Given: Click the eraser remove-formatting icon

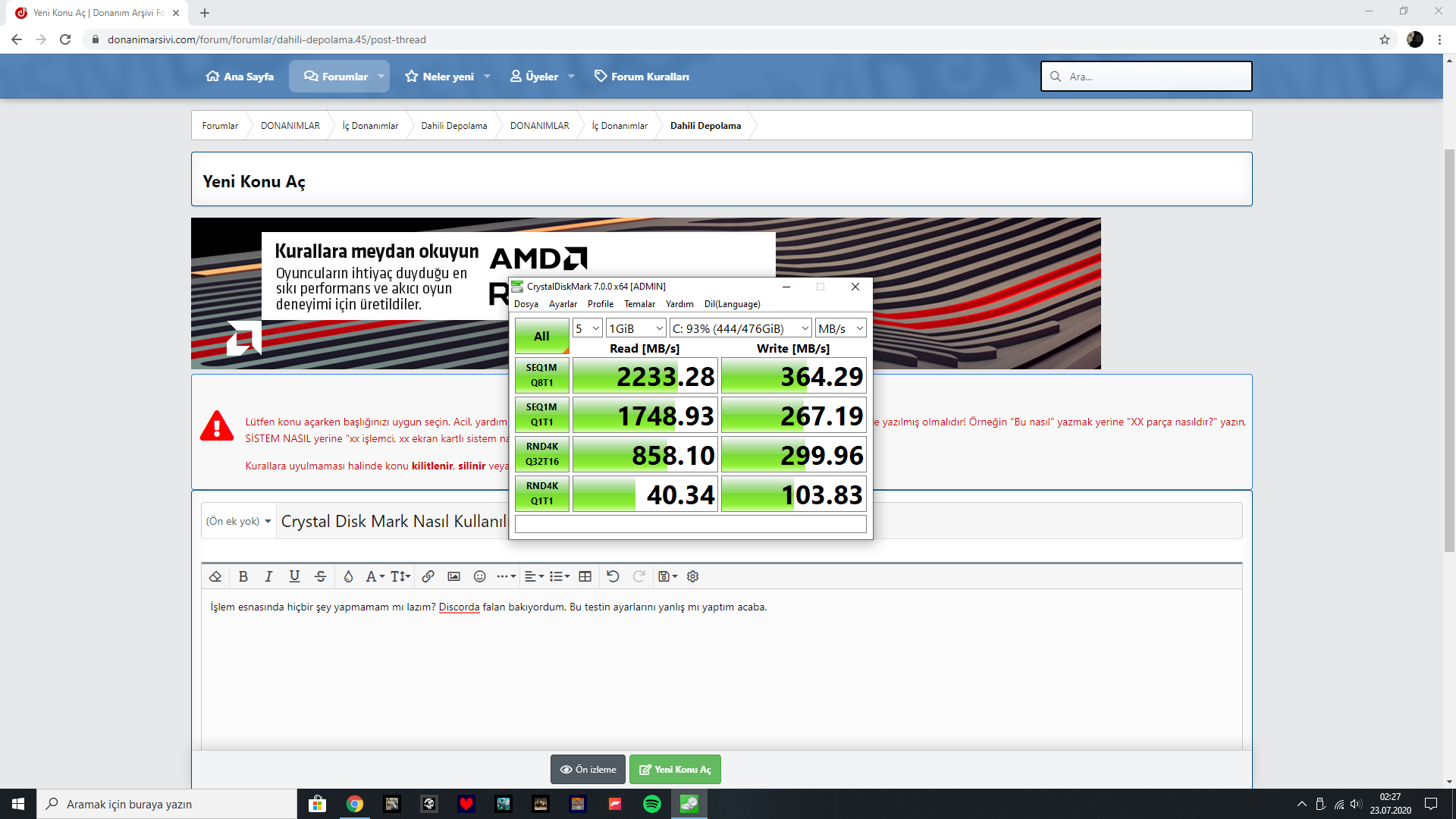Looking at the screenshot, I should [x=215, y=576].
